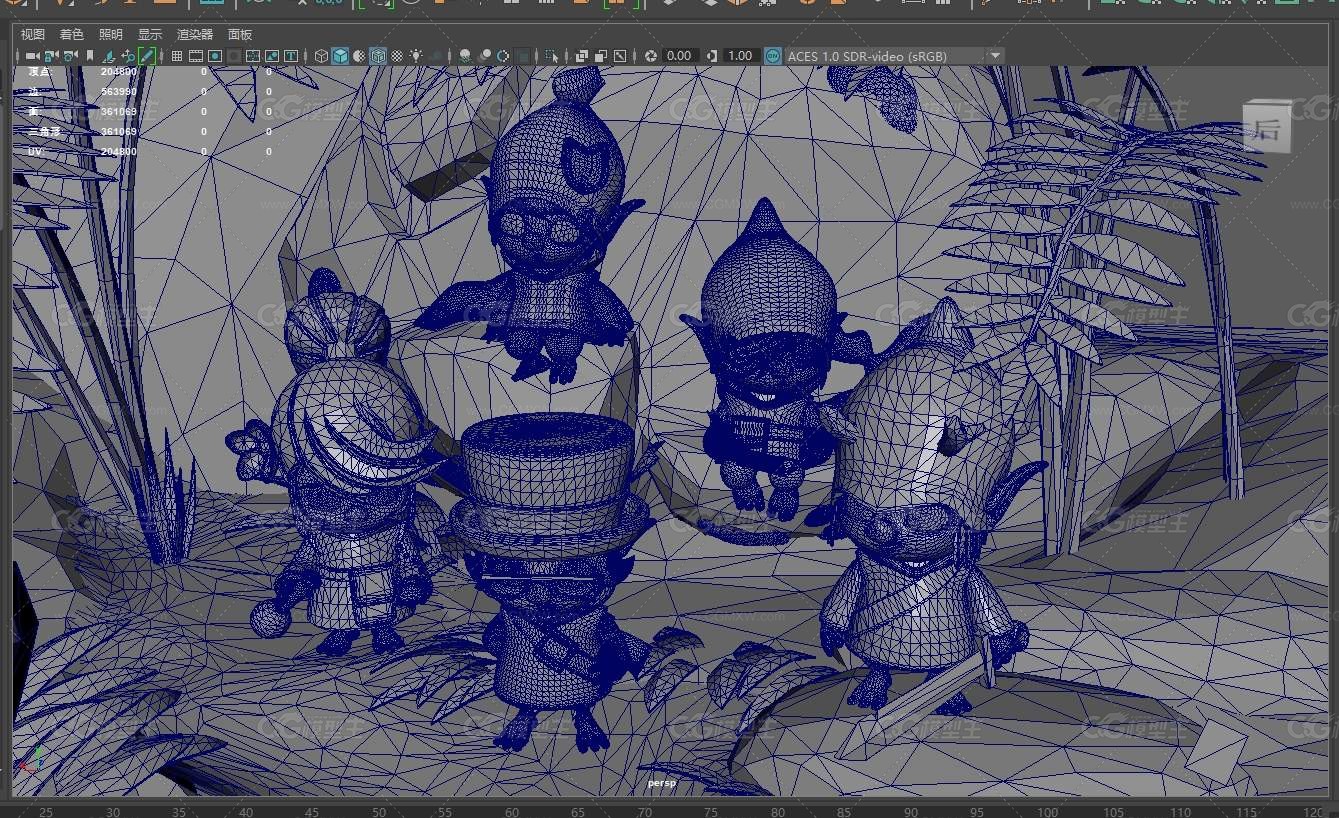
Task: Click the exposure value field 0.00
Action: (679, 56)
